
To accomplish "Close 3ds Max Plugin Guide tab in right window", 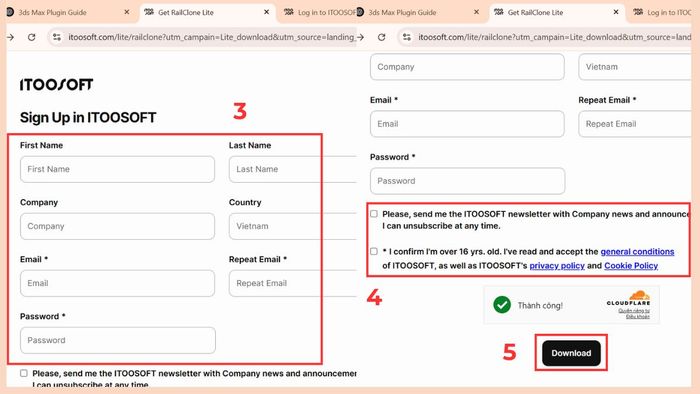I will (476, 12).
